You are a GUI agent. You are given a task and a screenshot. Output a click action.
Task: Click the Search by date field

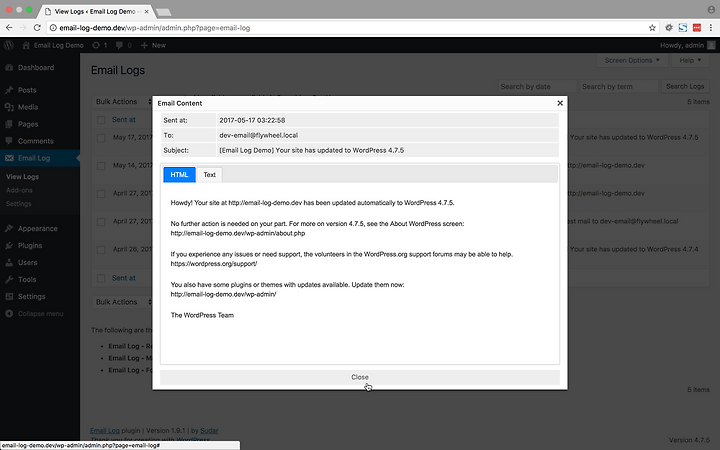tap(537, 86)
